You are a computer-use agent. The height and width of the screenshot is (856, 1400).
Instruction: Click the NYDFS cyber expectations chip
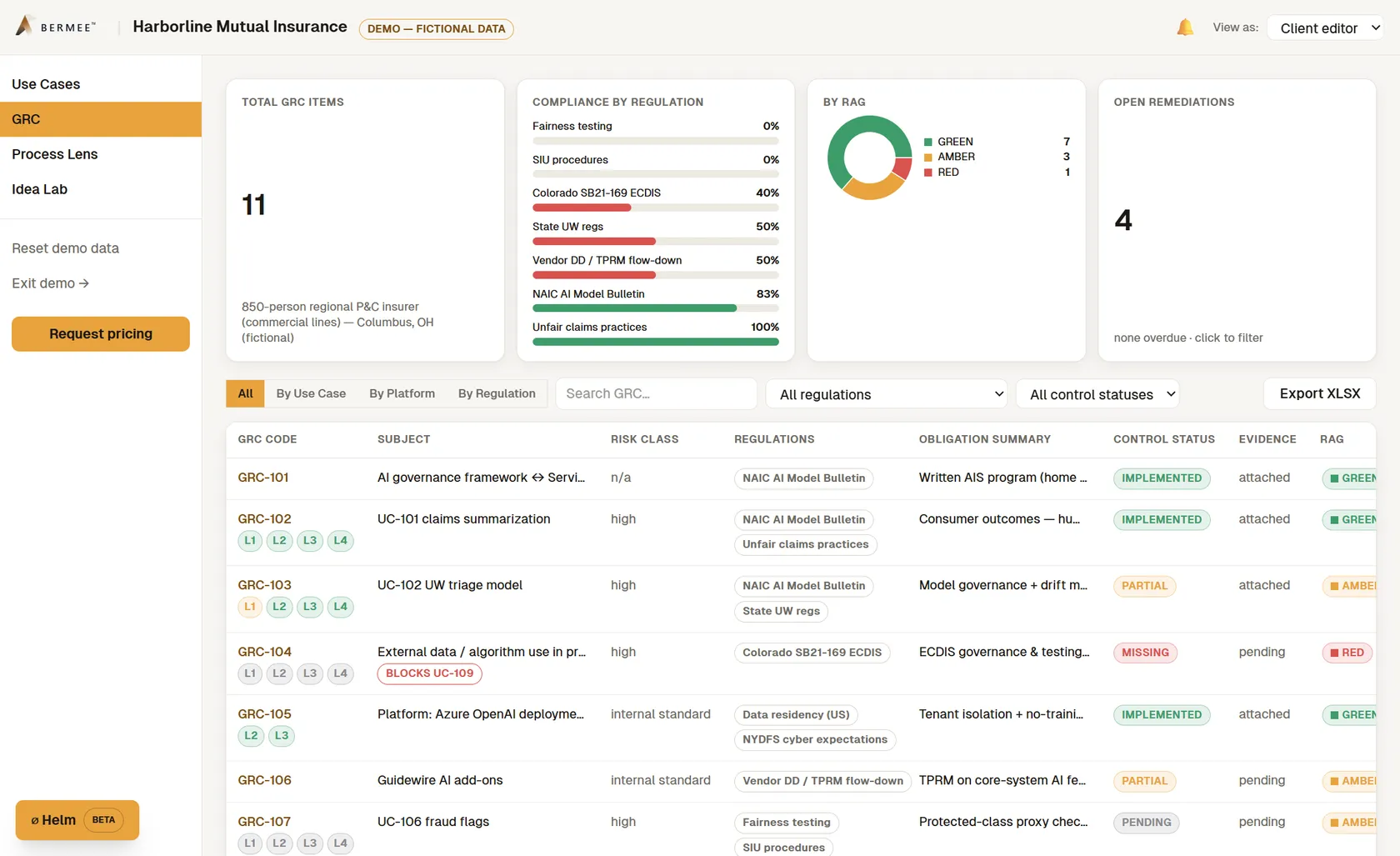[815, 739]
